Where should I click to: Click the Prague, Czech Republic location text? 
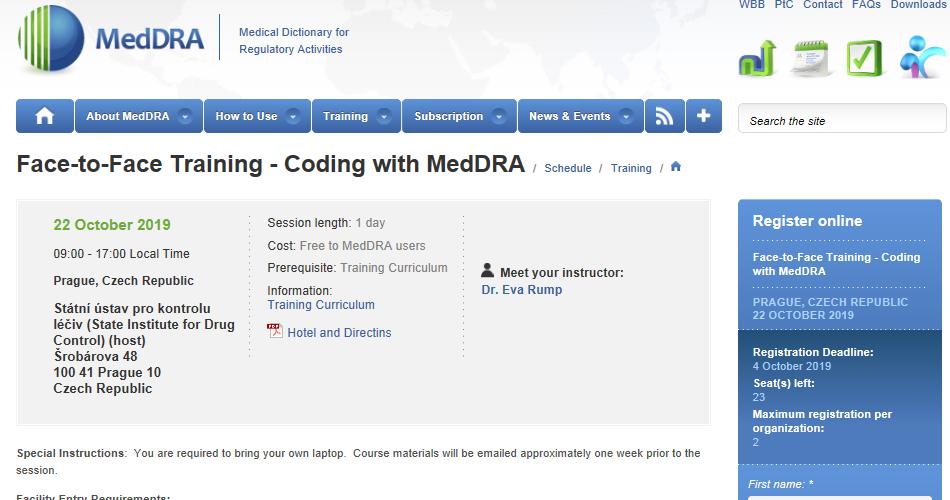click(124, 281)
